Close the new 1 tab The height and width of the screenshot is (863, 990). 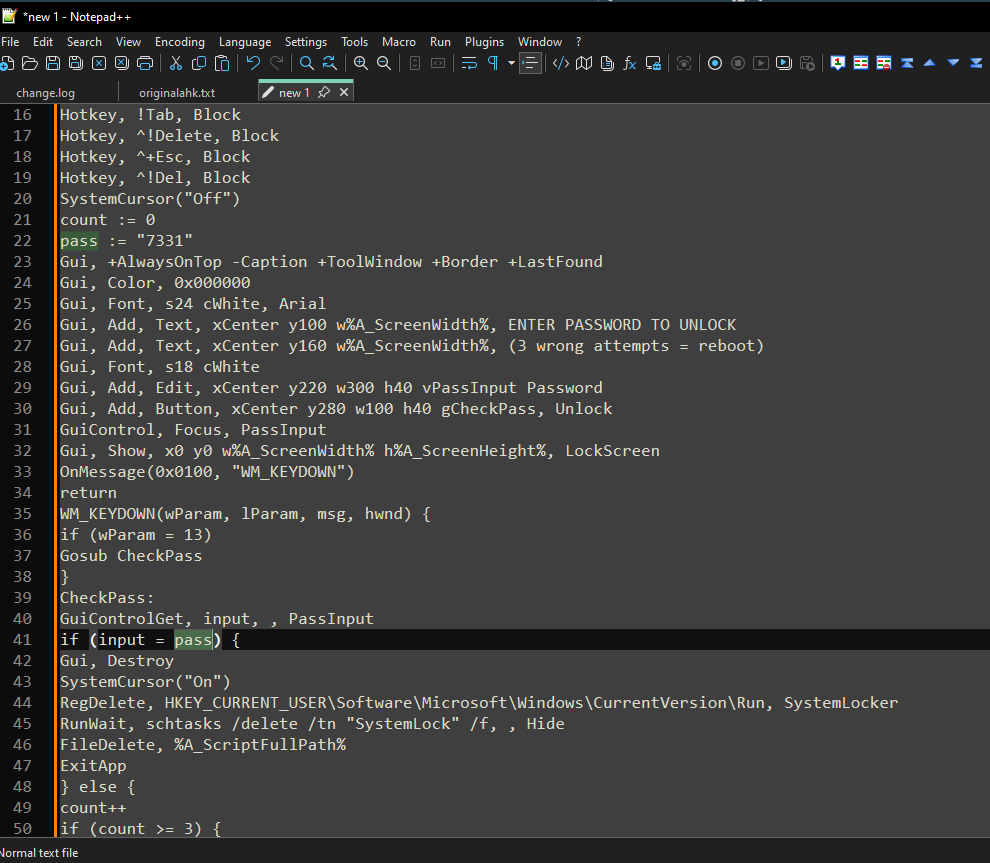[344, 92]
